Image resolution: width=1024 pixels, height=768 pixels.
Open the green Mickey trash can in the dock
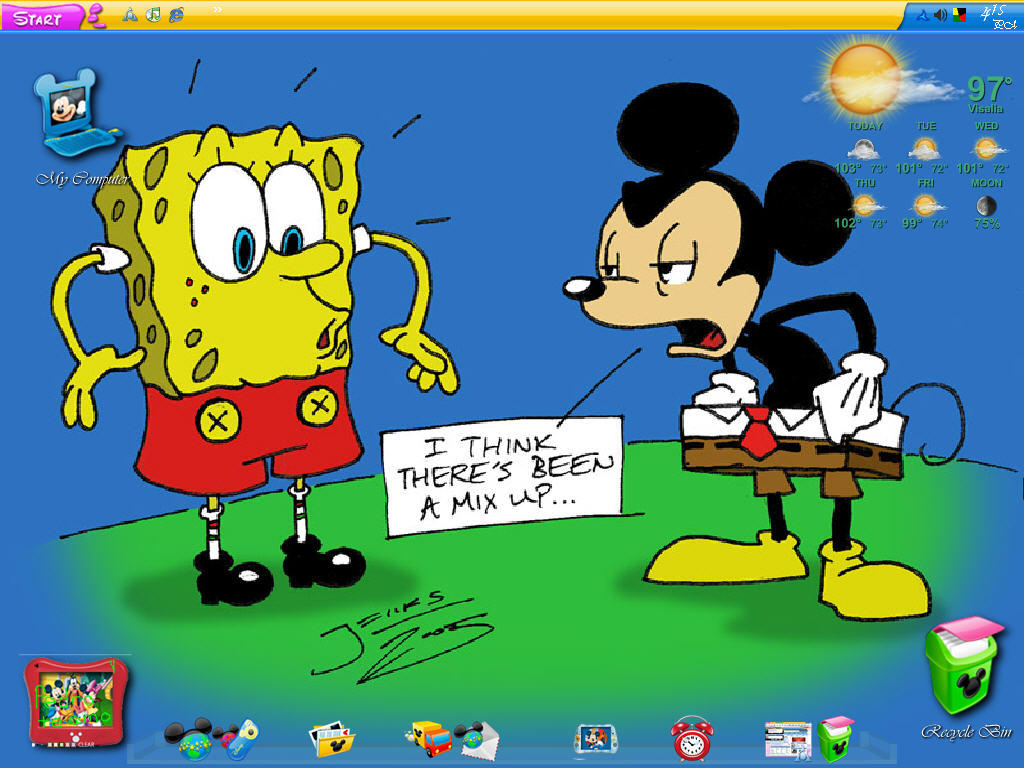pos(835,740)
